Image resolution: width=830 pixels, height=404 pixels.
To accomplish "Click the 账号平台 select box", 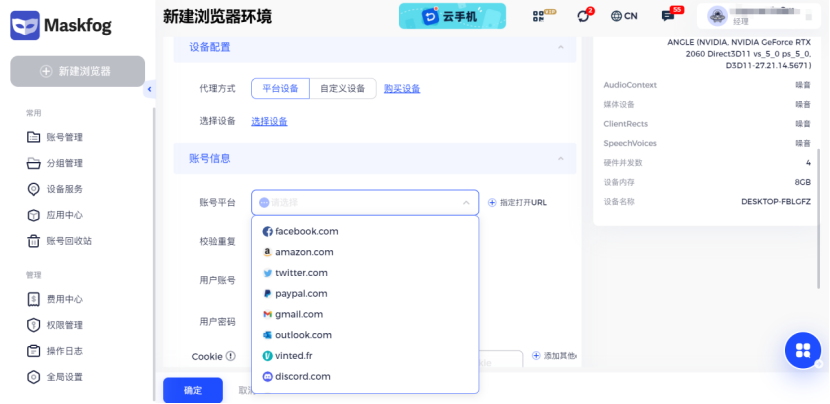I will [365, 202].
